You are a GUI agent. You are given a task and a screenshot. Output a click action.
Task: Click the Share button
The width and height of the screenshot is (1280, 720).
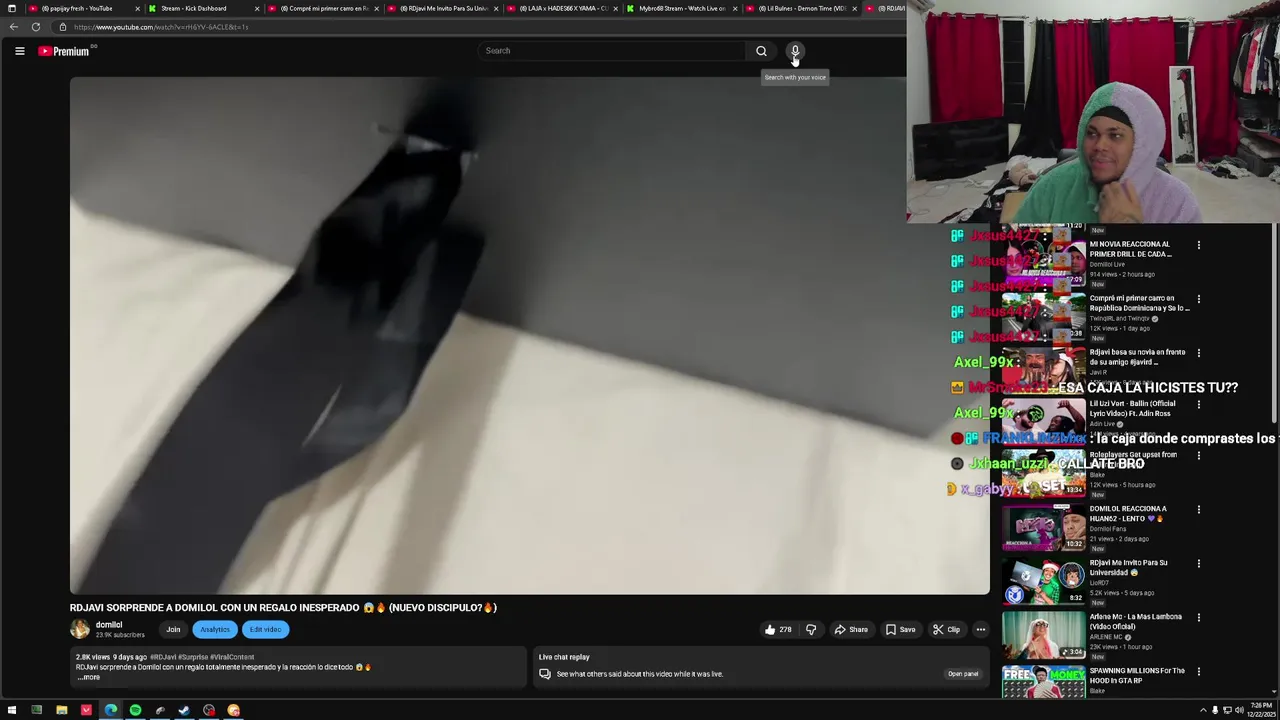click(x=851, y=630)
